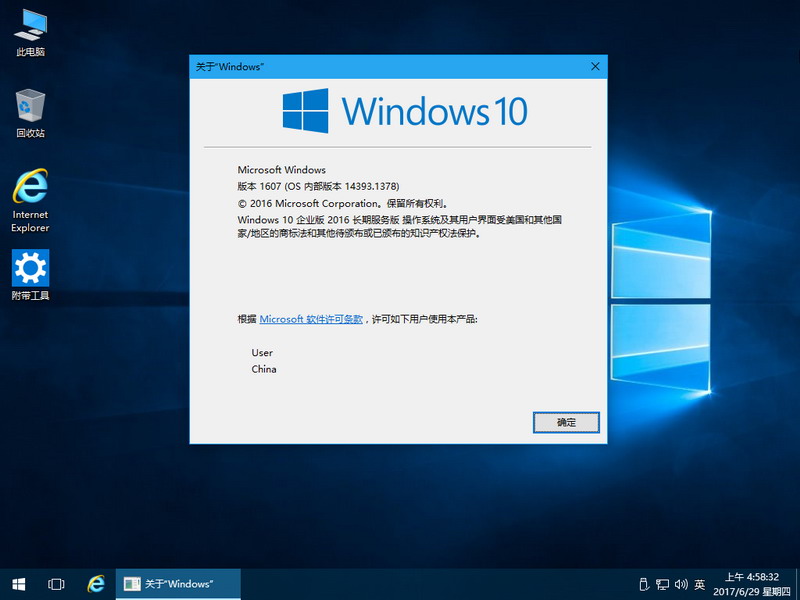Open the taskbar clock and date
The height and width of the screenshot is (600, 800).
(752, 585)
